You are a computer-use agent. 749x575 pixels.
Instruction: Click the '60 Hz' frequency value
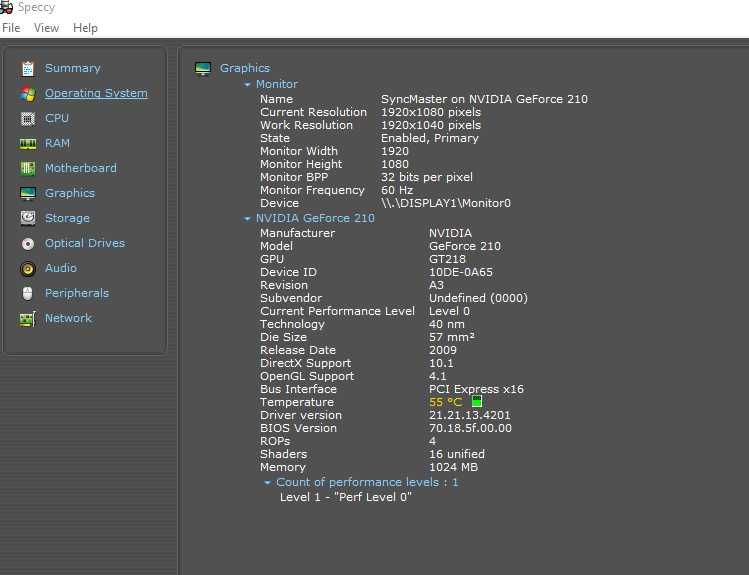point(397,190)
